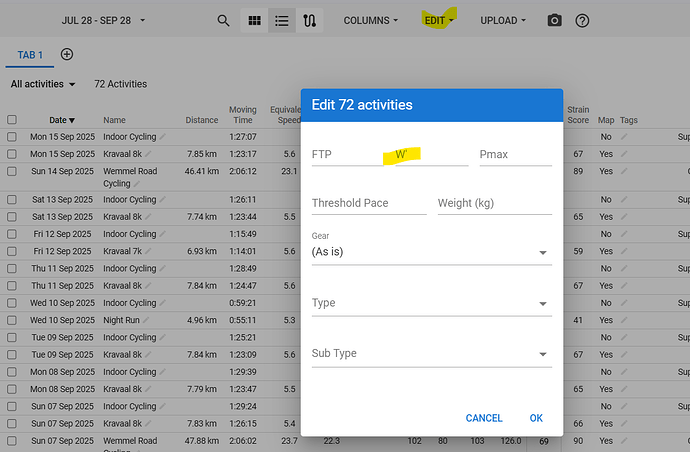Open the Kravaal 7k activity
This screenshot has width=690, height=452.
click(x=123, y=251)
